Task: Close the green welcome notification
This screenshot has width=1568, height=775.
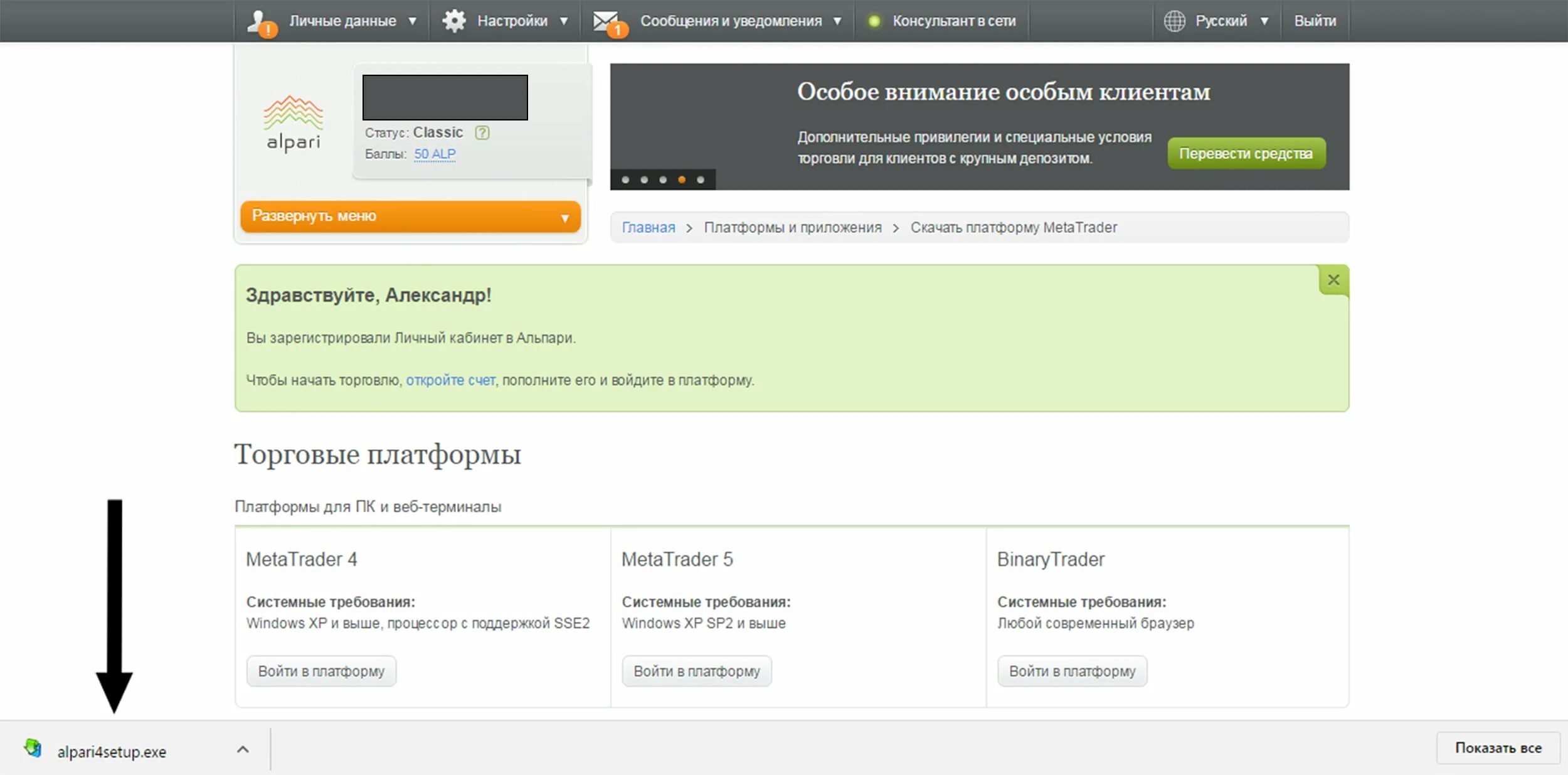Action: tap(1333, 280)
